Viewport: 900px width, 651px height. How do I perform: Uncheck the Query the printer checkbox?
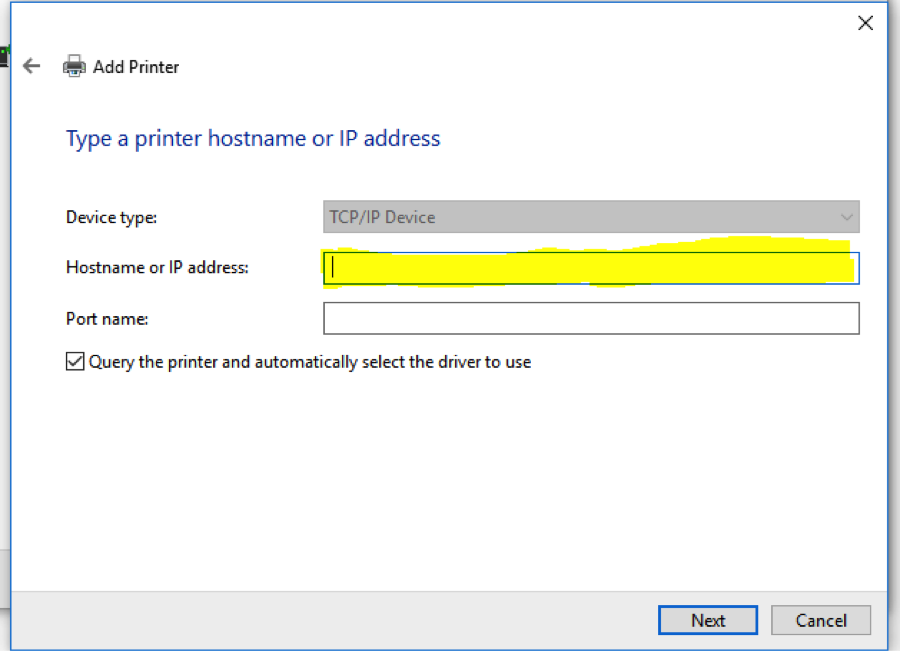click(75, 362)
